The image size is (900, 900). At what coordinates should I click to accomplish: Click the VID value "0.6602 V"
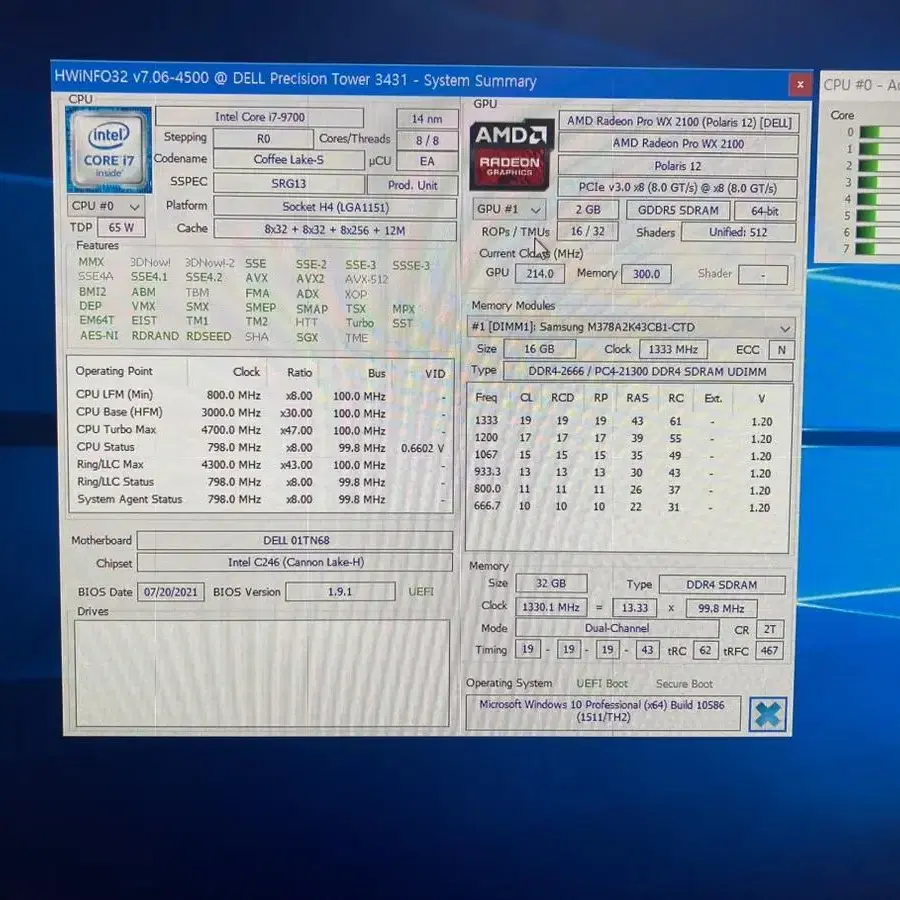point(422,448)
